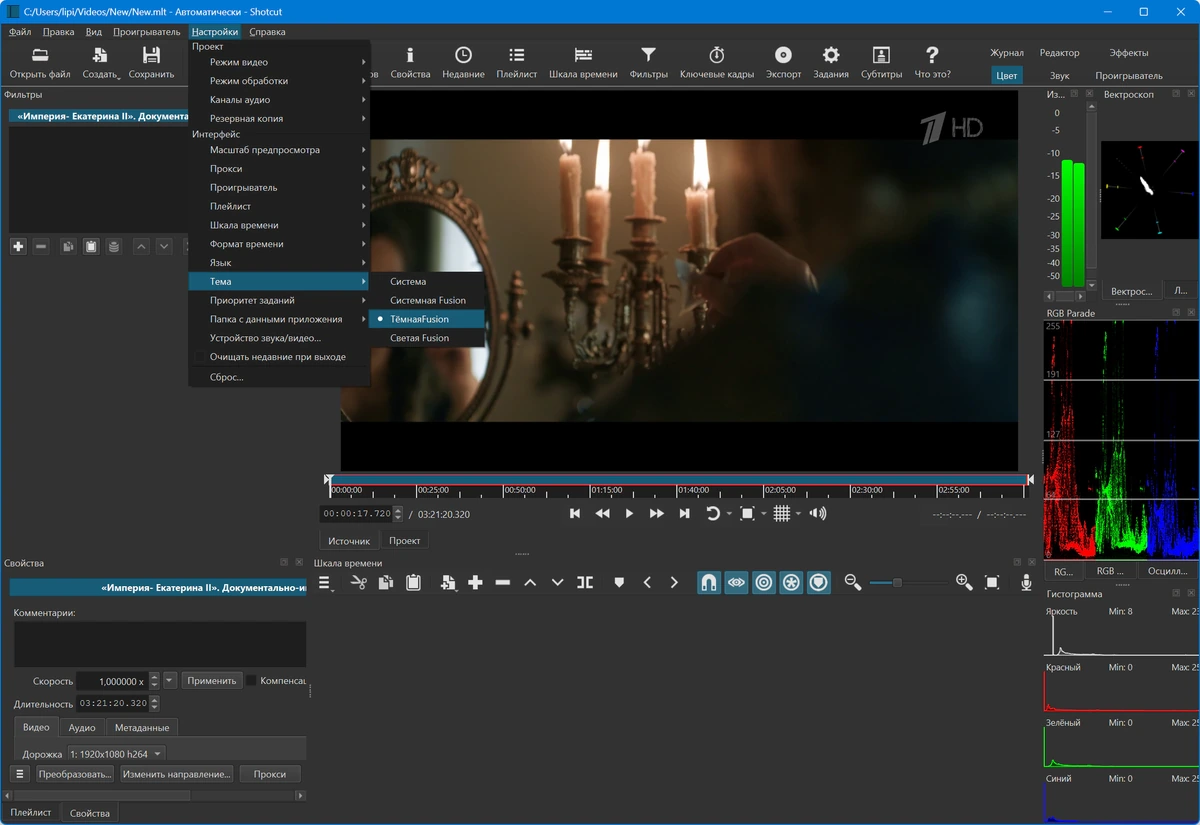Click the Сохранить toolbar icon
The height and width of the screenshot is (825, 1200).
click(151, 62)
